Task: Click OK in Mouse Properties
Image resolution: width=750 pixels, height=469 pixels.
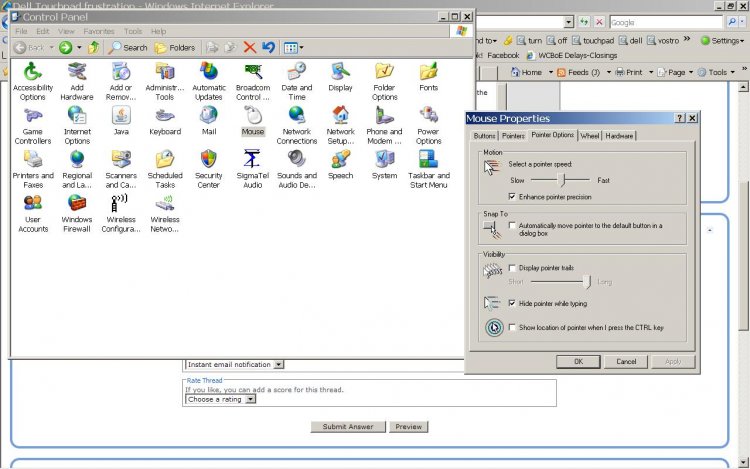Action: coord(578,361)
